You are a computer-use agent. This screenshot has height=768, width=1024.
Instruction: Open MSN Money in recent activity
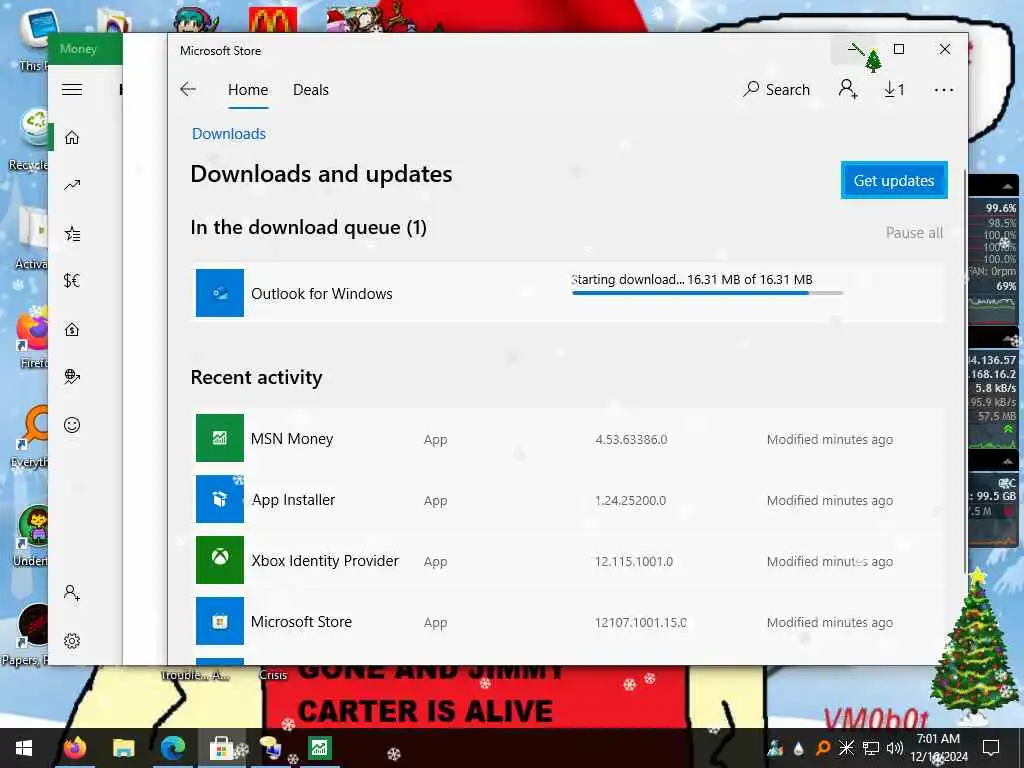(292, 439)
